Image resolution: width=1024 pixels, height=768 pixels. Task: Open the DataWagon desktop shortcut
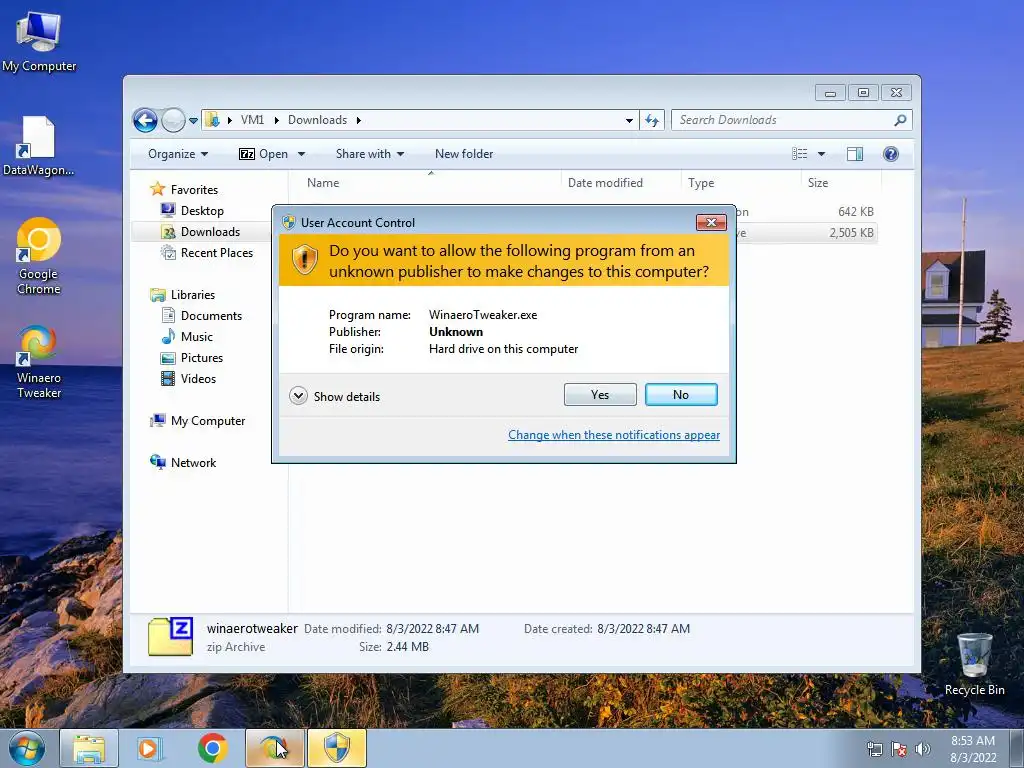[x=38, y=146]
